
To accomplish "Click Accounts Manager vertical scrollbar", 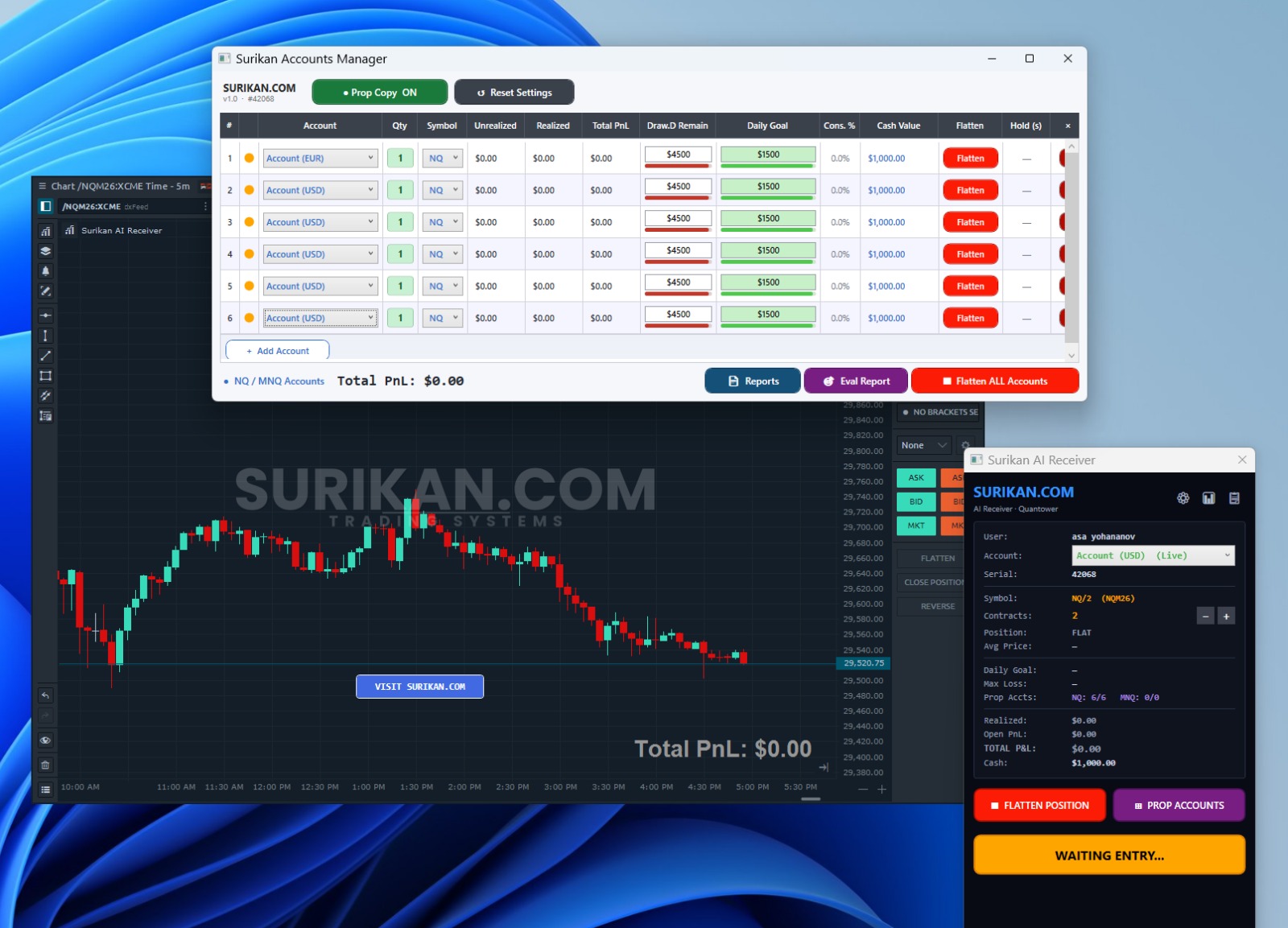I will [x=1071, y=250].
